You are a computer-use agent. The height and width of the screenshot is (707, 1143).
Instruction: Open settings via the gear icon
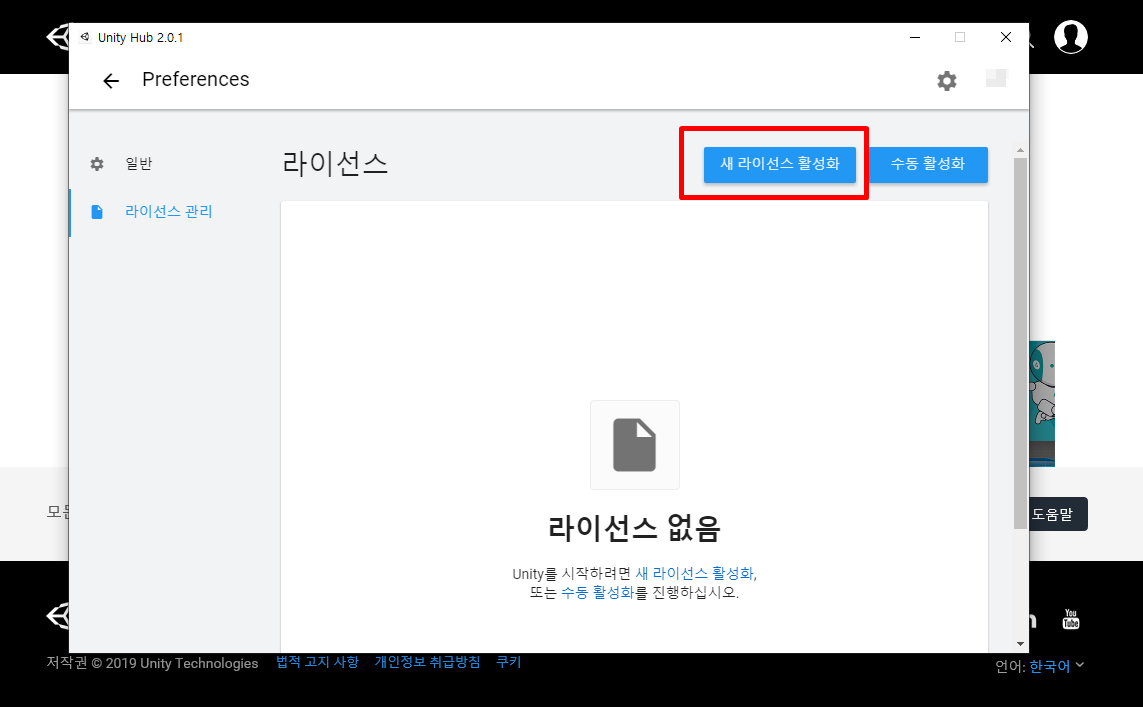[x=946, y=80]
